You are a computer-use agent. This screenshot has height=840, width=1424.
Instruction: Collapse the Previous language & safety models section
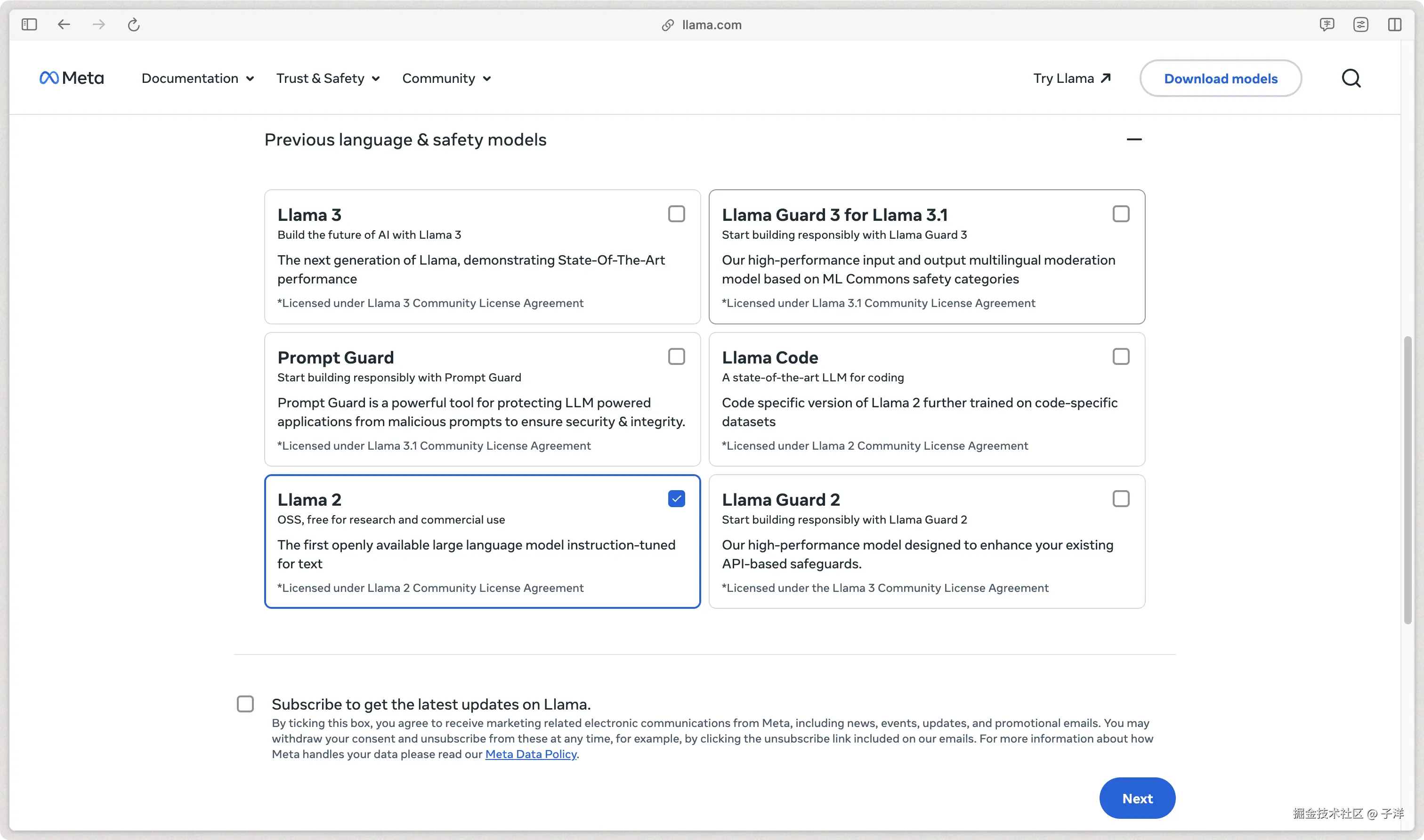(1133, 139)
